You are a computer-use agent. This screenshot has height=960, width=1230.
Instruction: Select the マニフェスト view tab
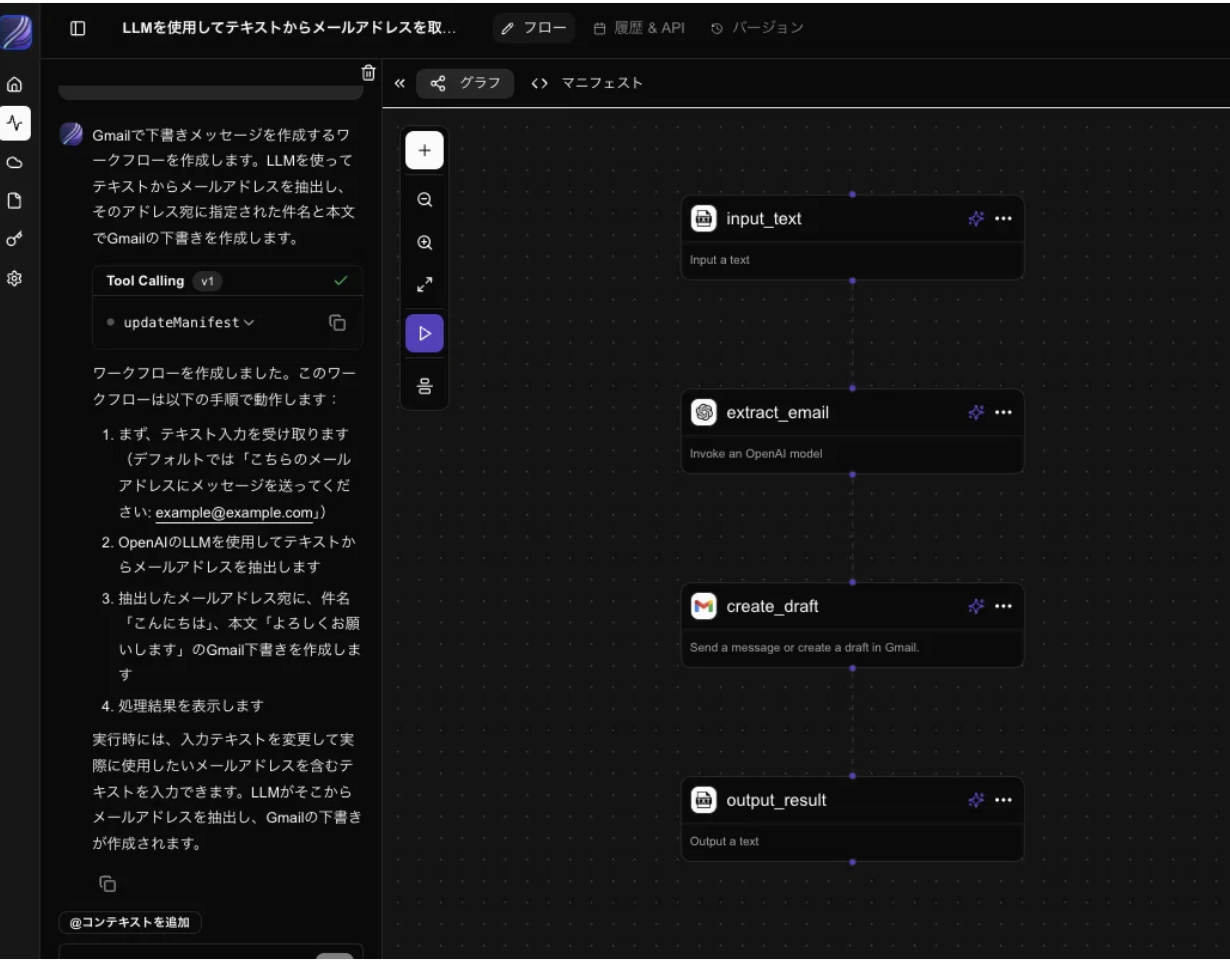pyautogui.click(x=587, y=84)
